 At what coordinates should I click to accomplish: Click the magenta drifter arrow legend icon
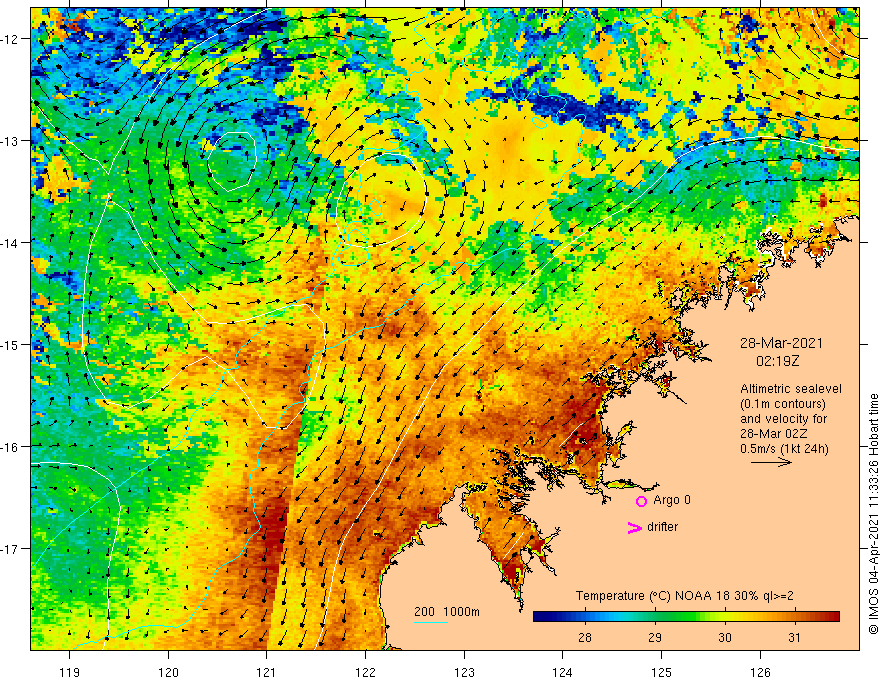(x=635, y=527)
